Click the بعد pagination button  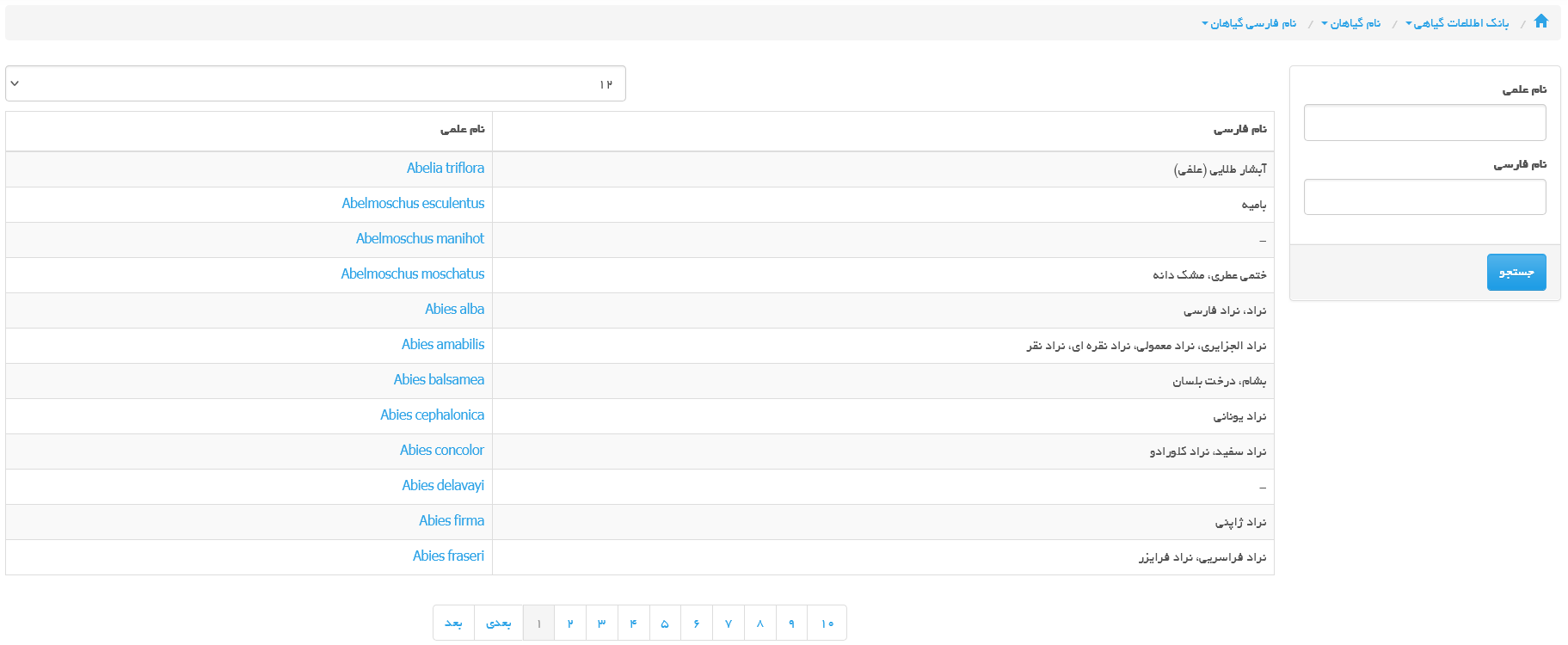click(453, 623)
